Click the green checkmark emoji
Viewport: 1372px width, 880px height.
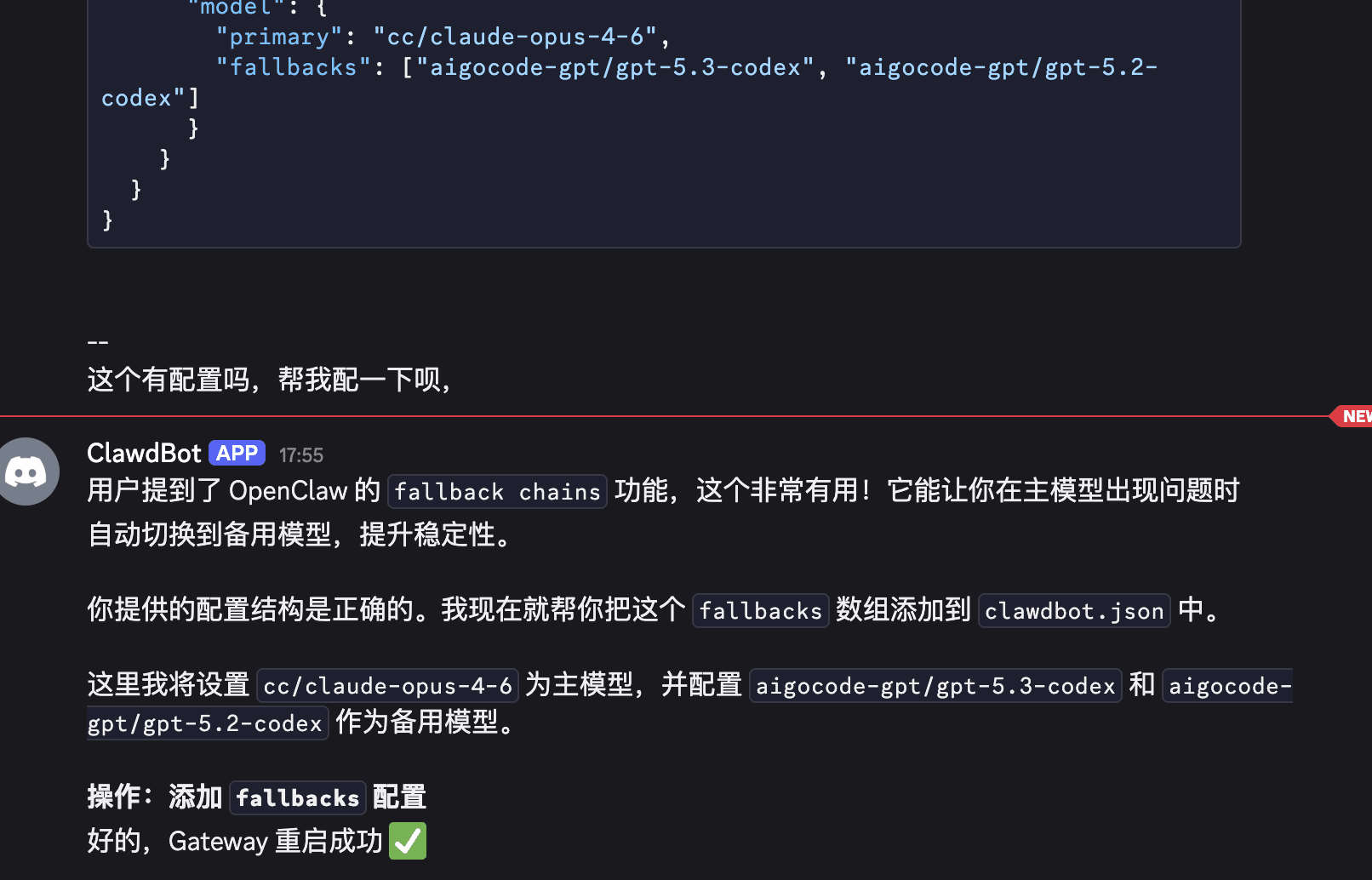point(408,841)
